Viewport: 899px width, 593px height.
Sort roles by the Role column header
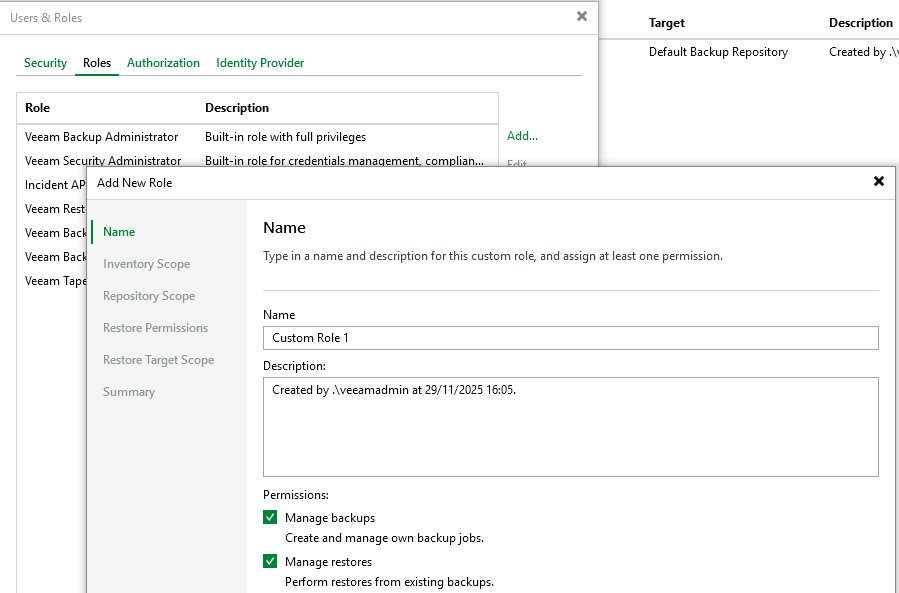point(38,108)
